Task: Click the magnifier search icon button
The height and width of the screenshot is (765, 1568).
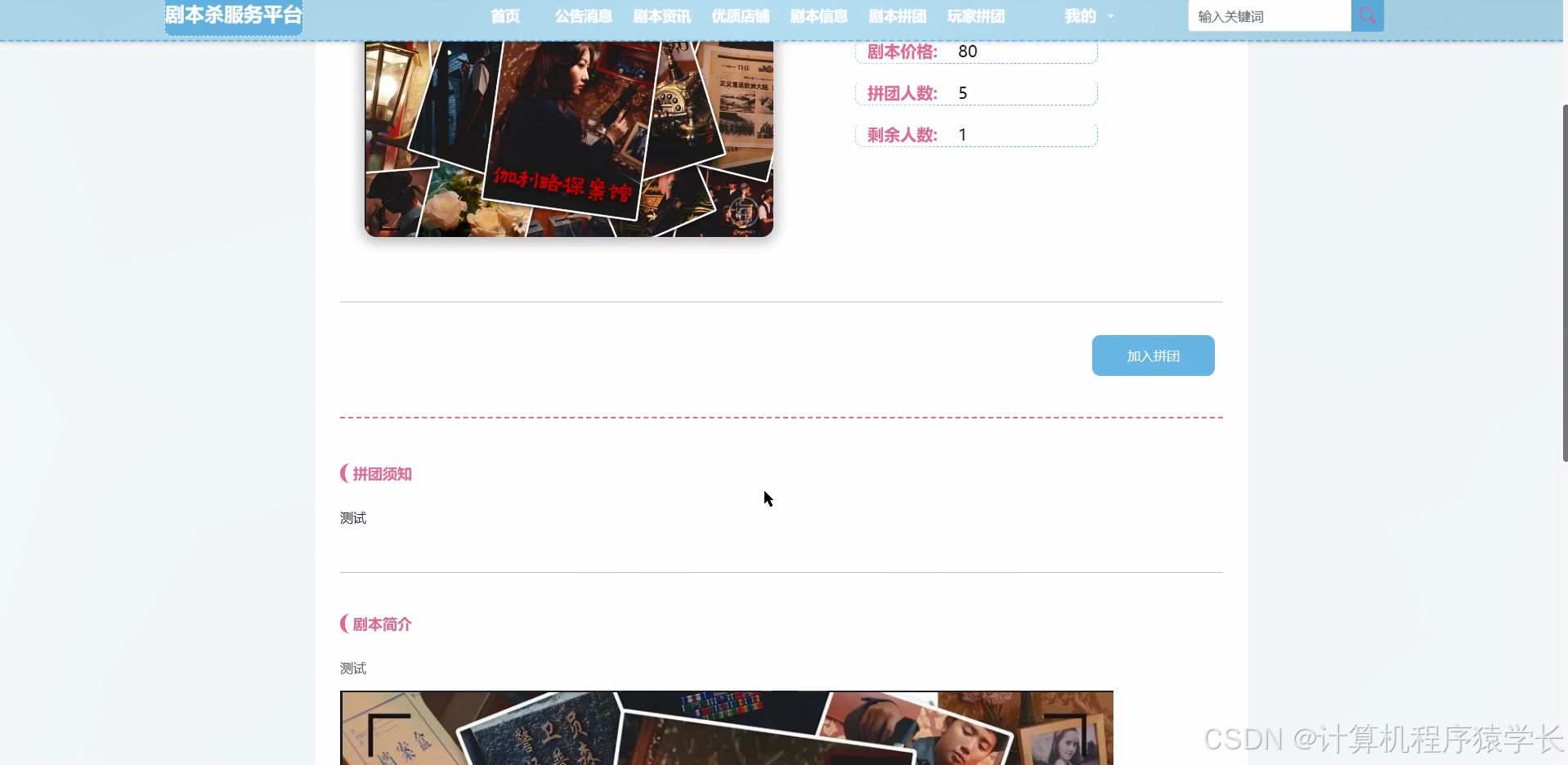Action: pyautogui.click(x=1367, y=16)
